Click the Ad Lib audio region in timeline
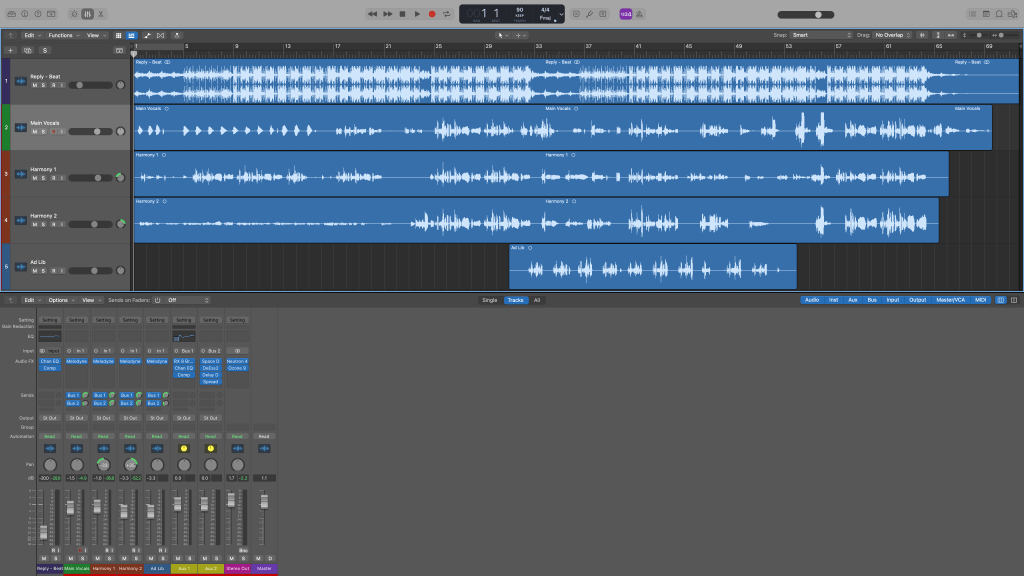 point(652,268)
